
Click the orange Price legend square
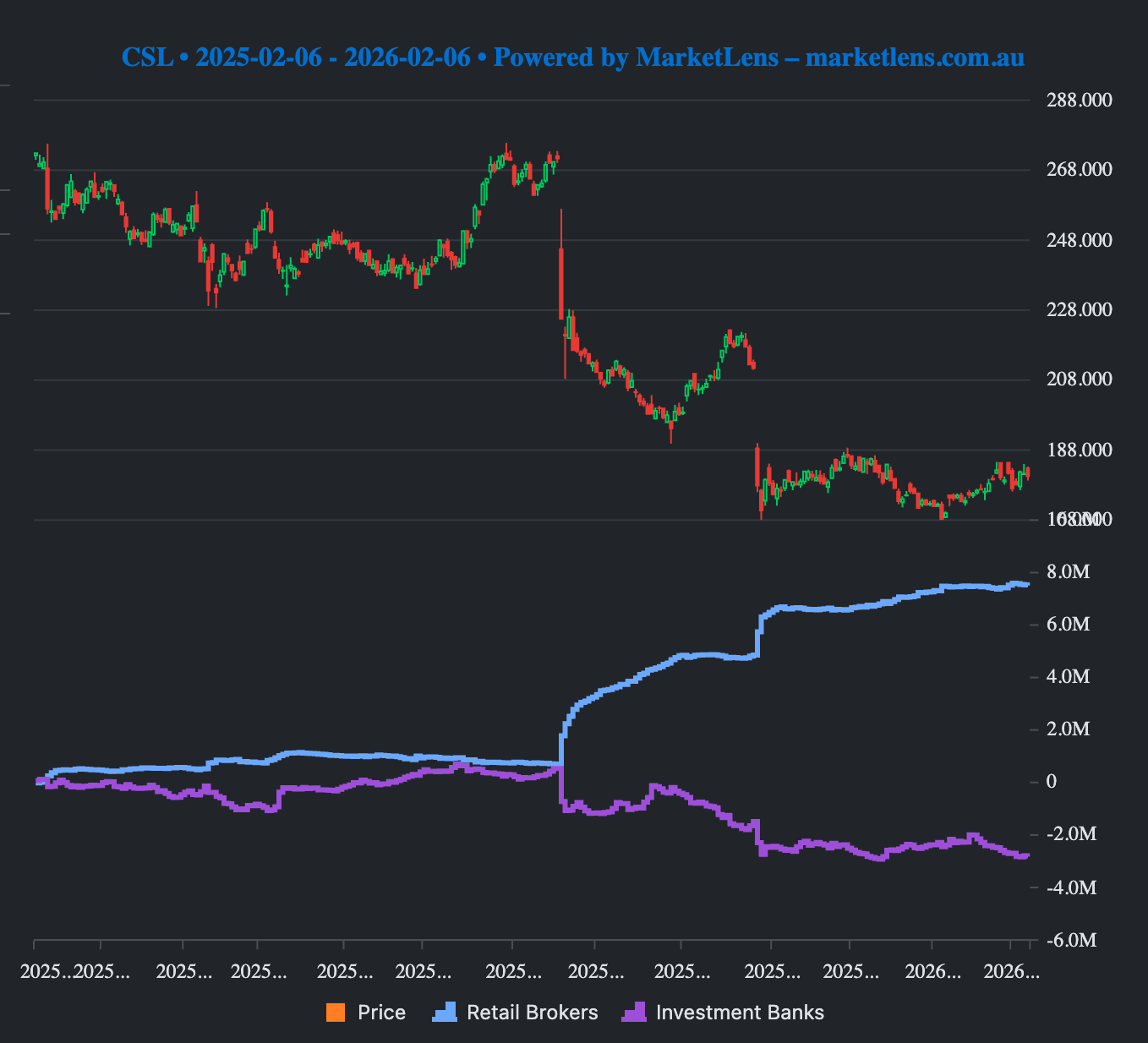pos(336,1013)
